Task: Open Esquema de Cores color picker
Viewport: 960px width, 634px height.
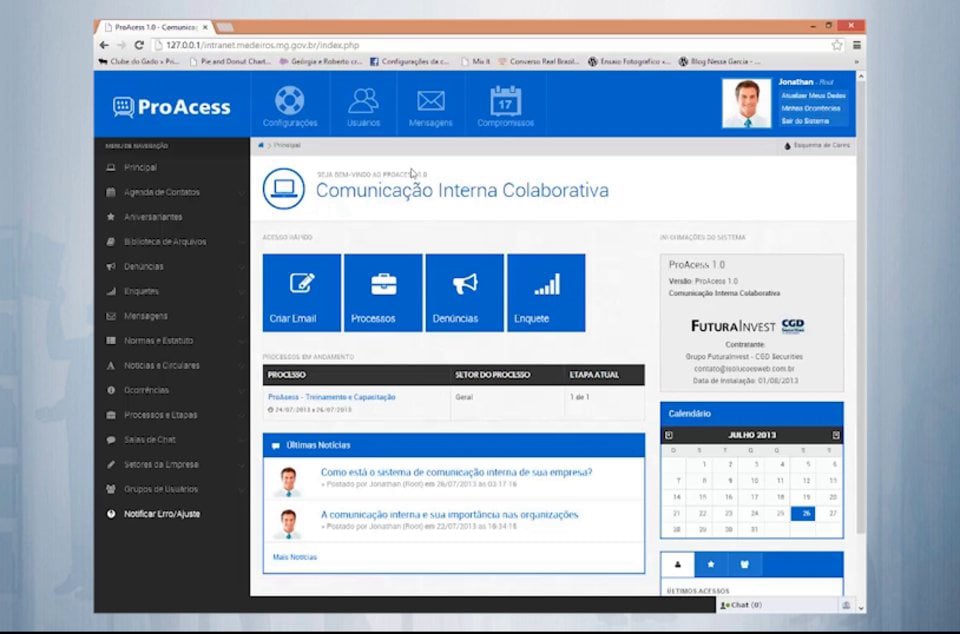Action: pos(817,146)
